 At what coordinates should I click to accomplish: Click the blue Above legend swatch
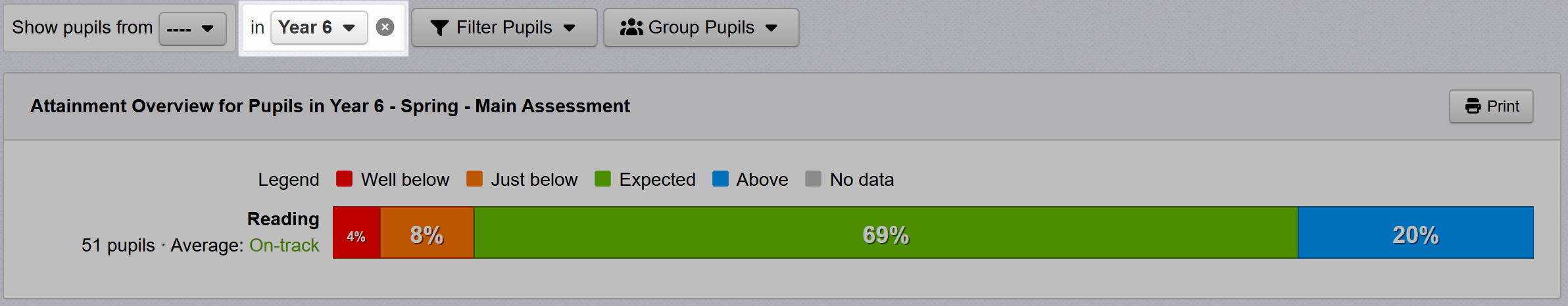click(x=720, y=179)
